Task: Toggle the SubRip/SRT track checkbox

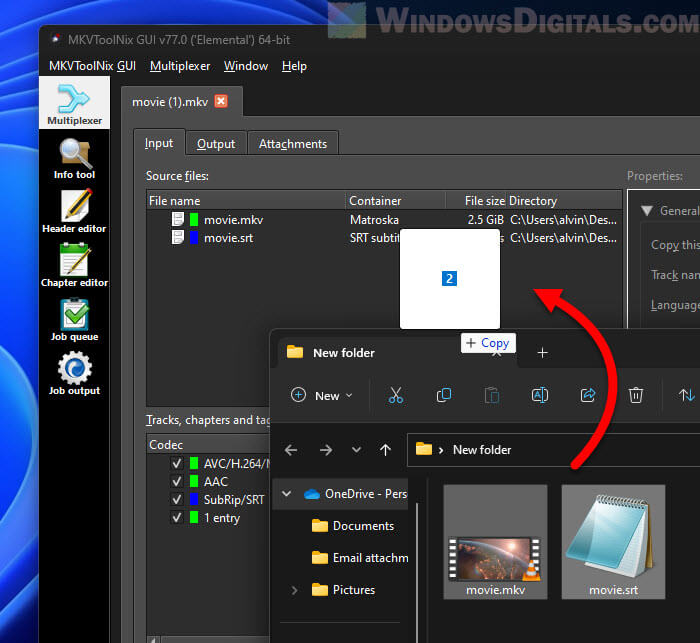Action: (177, 499)
